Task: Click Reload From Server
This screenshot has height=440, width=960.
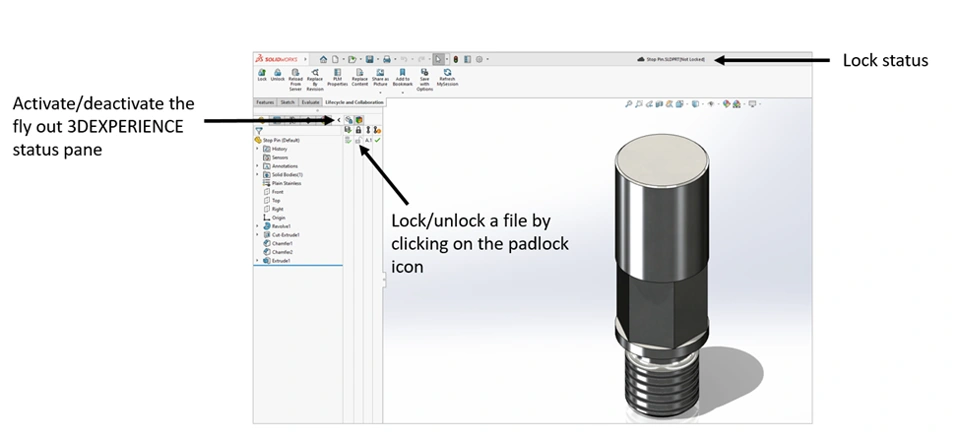Action: [296, 80]
